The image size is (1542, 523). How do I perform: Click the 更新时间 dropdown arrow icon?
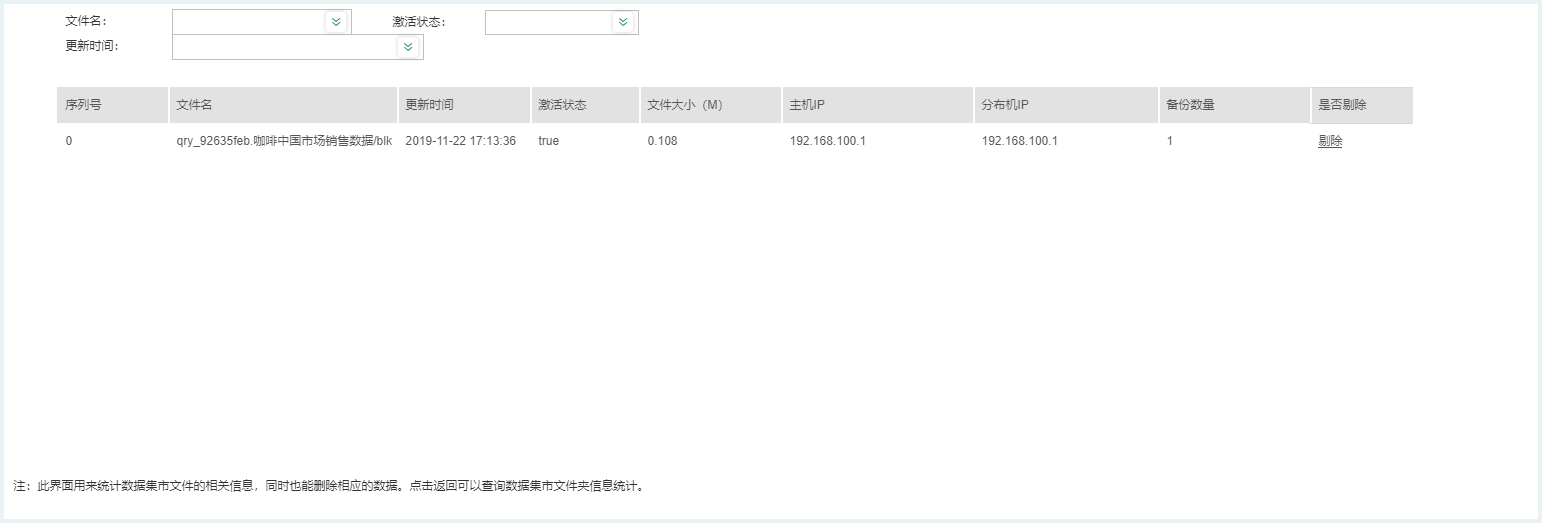[408, 47]
